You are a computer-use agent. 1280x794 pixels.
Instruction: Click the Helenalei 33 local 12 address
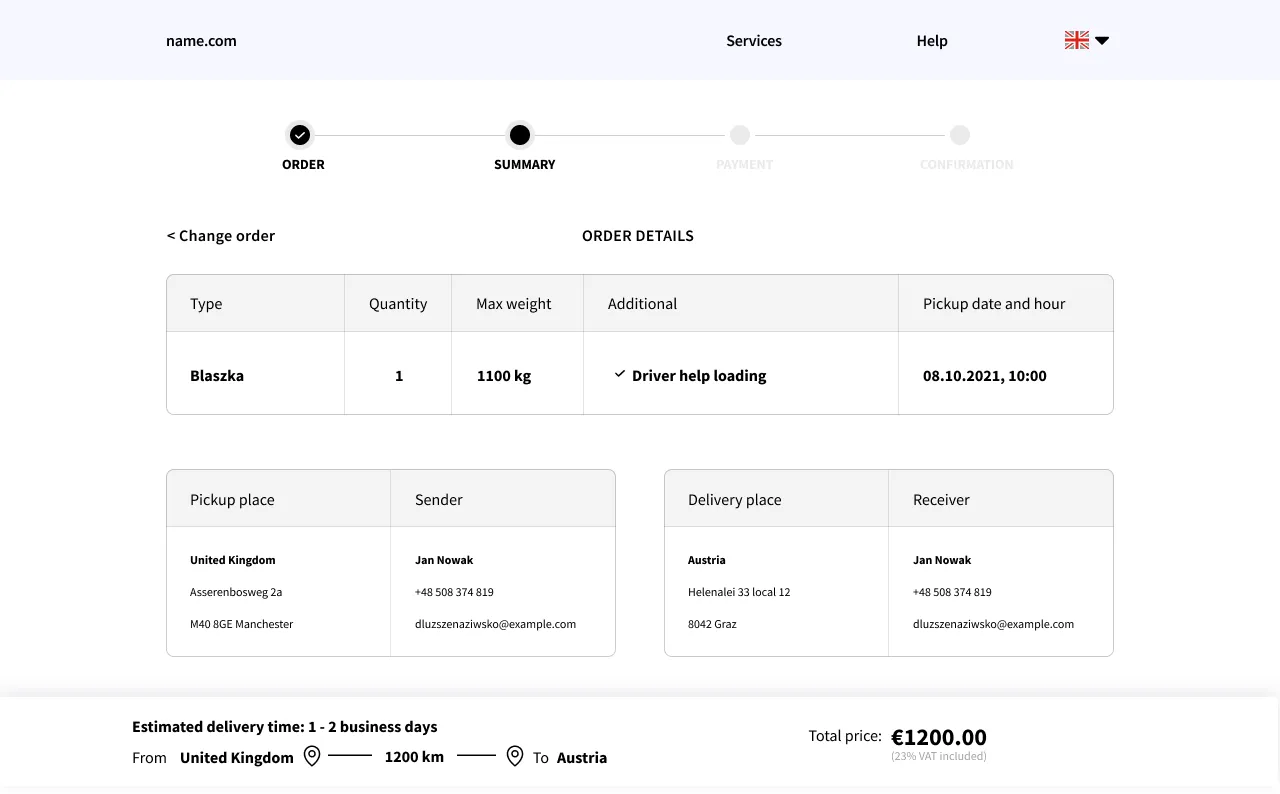click(739, 592)
